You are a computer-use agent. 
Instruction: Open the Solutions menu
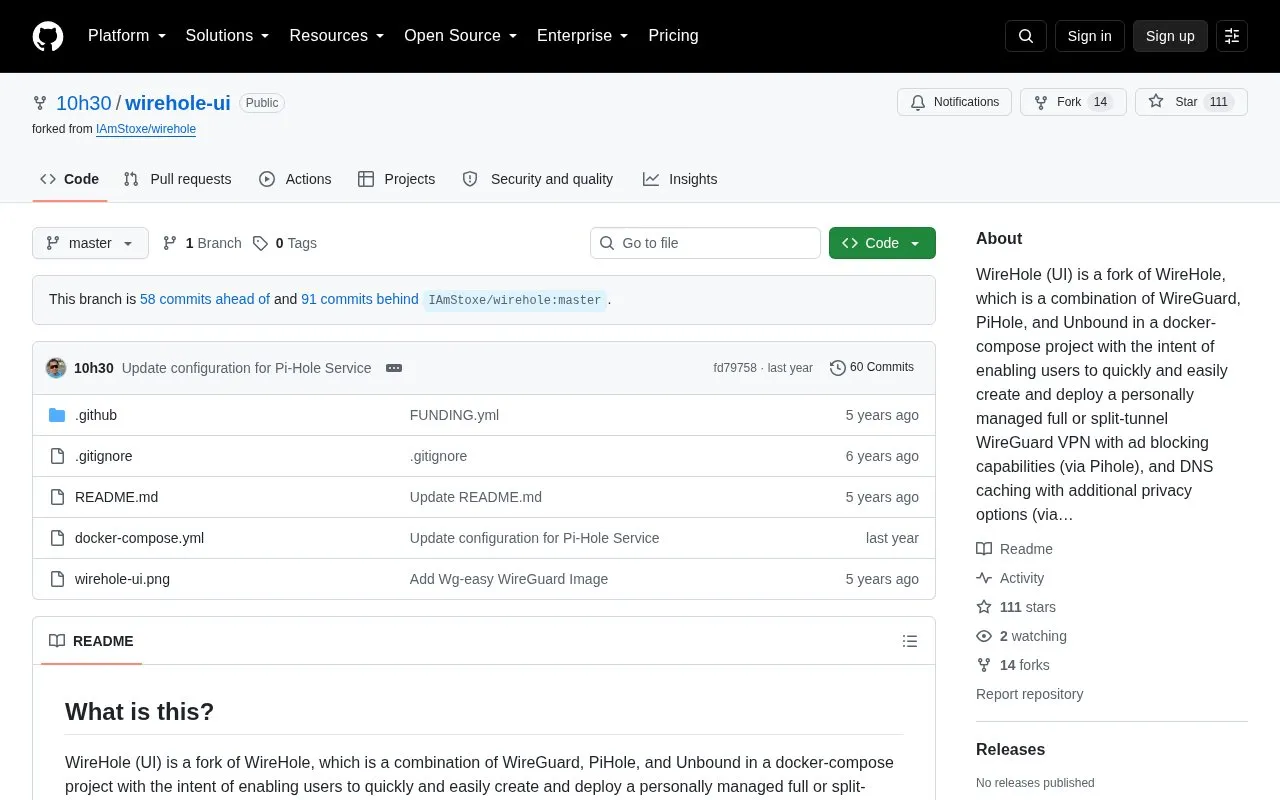(x=228, y=36)
